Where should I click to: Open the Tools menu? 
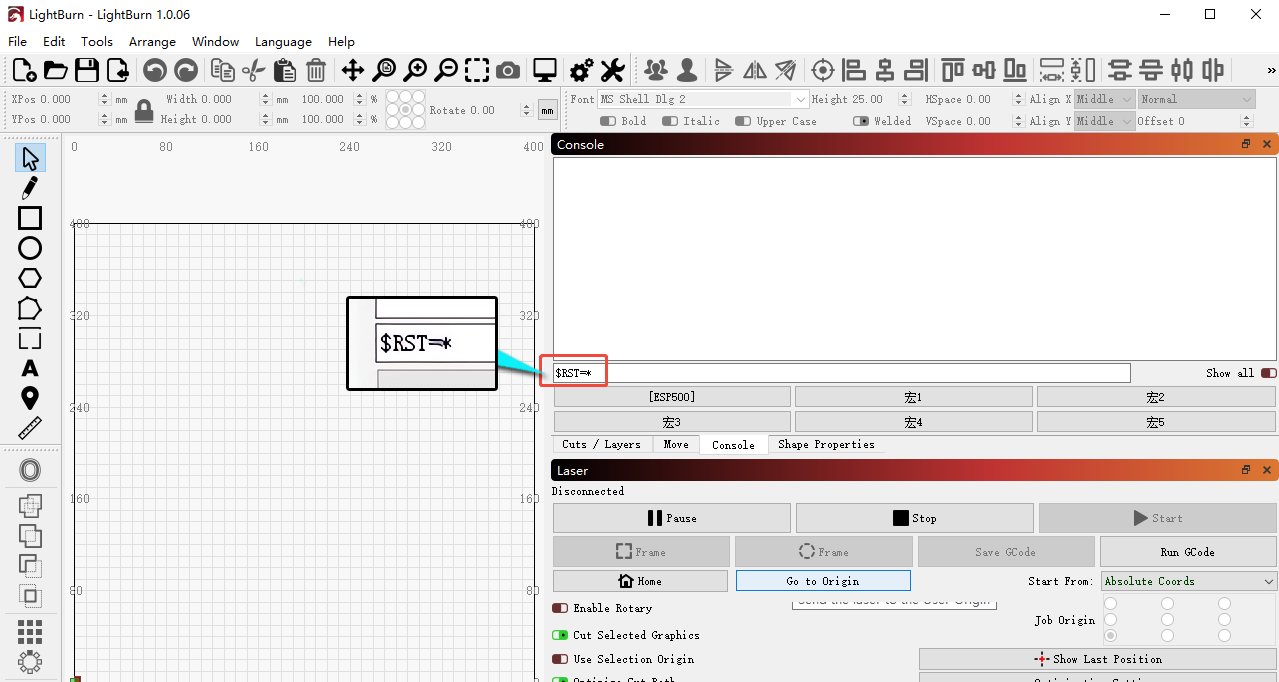click(x=97, y=42)
